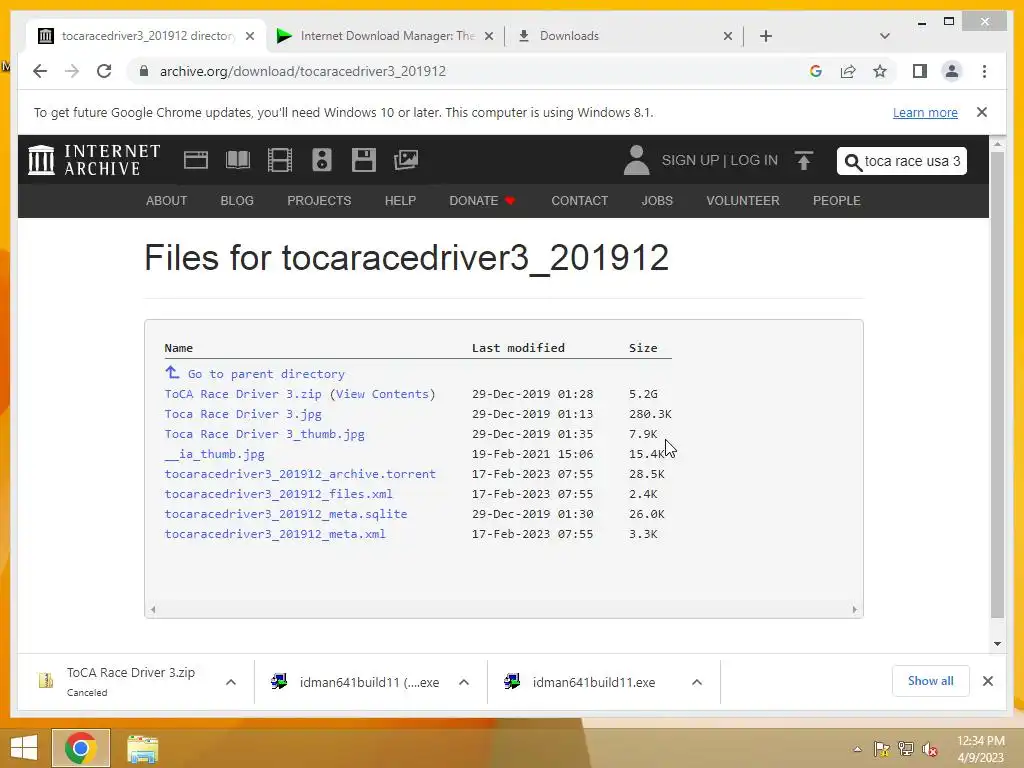Reload the page
This screenshot has height=768, width=1024.
104,71
